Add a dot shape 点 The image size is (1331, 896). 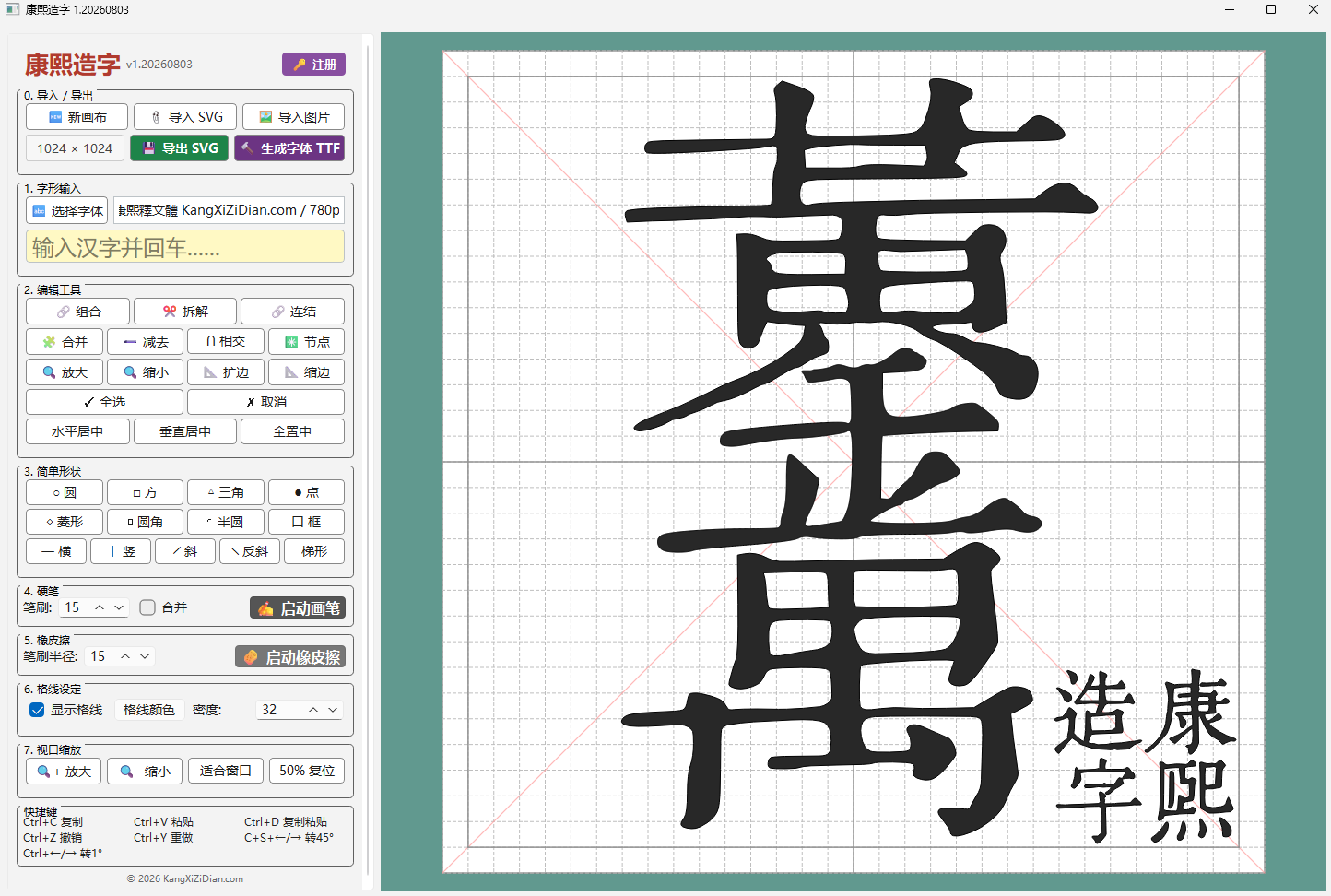coord(307,492)
